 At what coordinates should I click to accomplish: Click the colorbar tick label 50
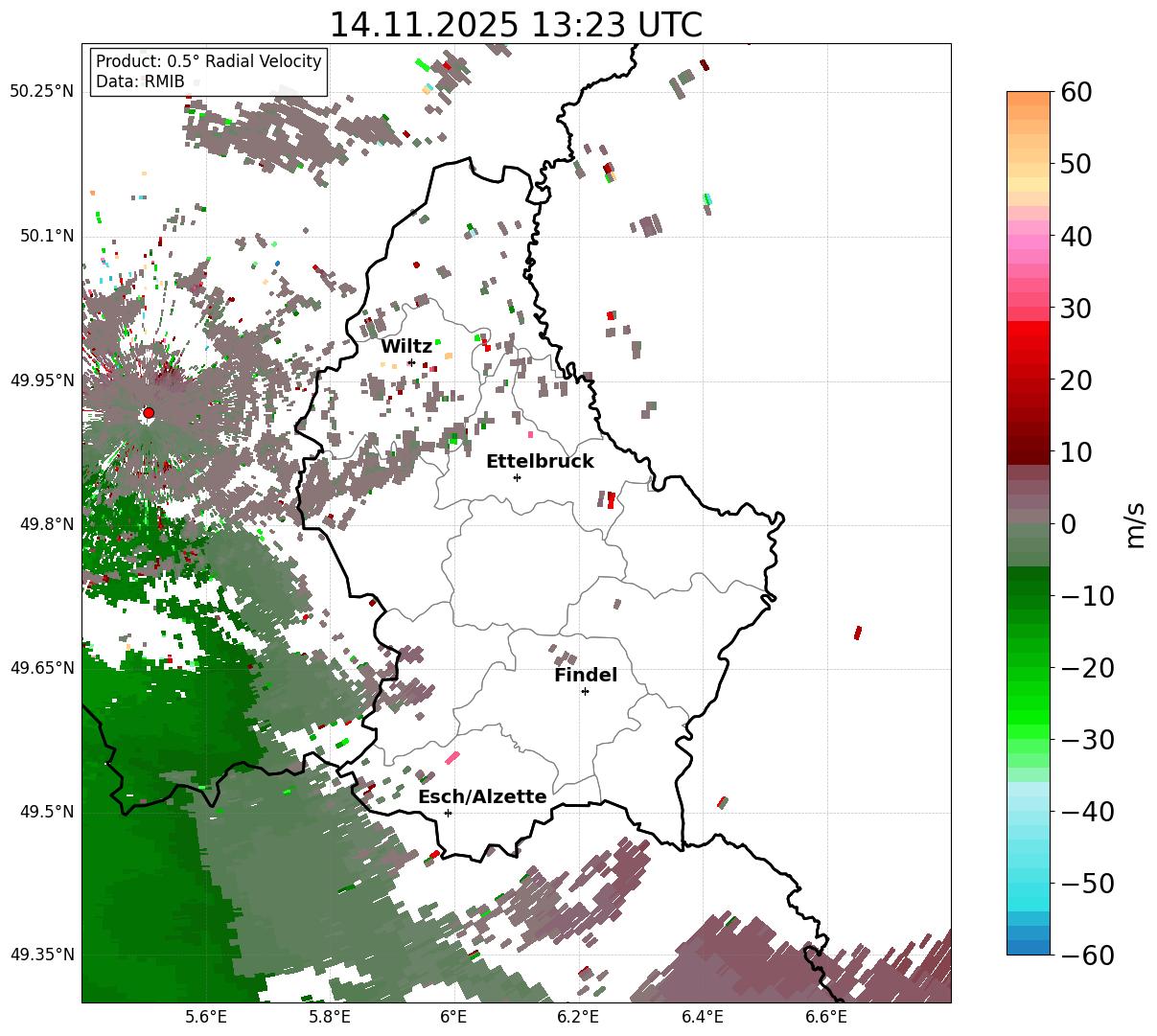pos(1075,164)
